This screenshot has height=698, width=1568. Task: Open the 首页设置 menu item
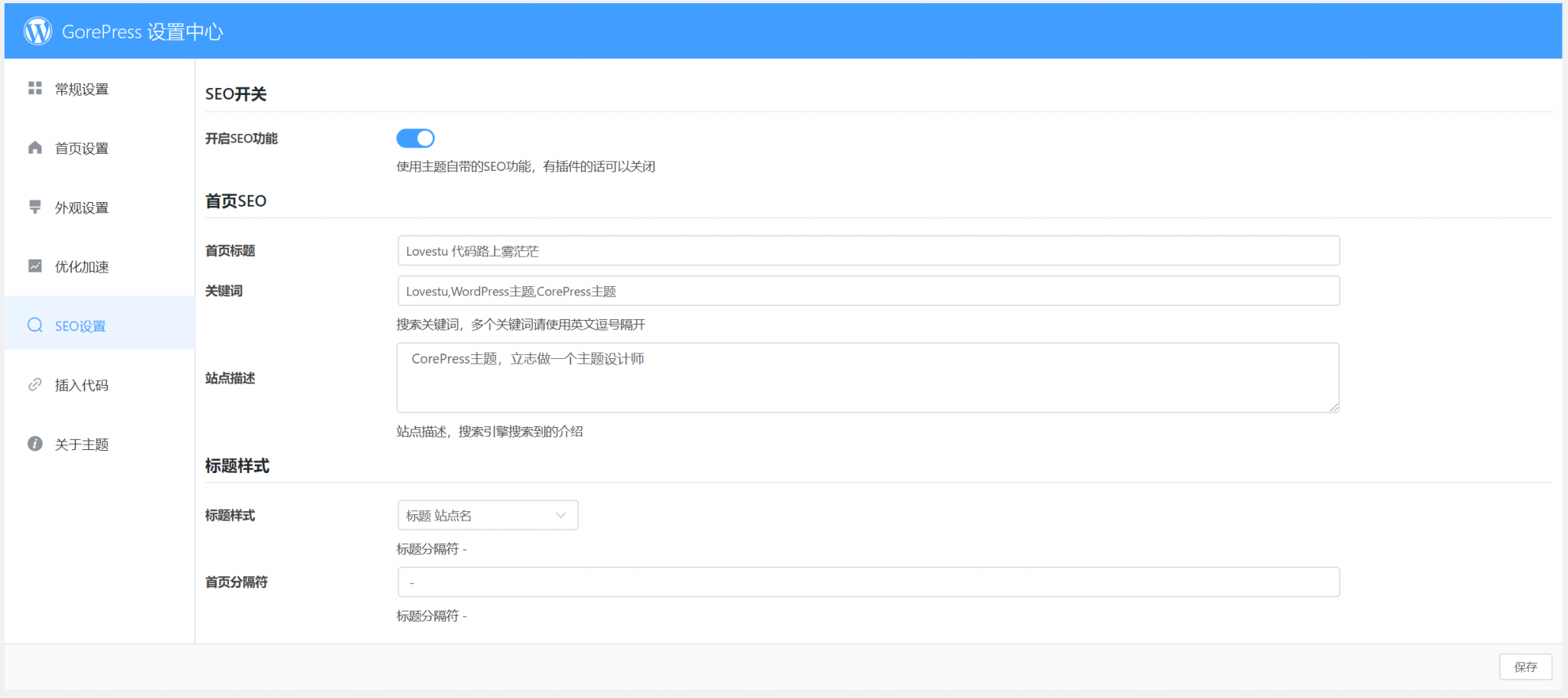[x=100, y=148]
